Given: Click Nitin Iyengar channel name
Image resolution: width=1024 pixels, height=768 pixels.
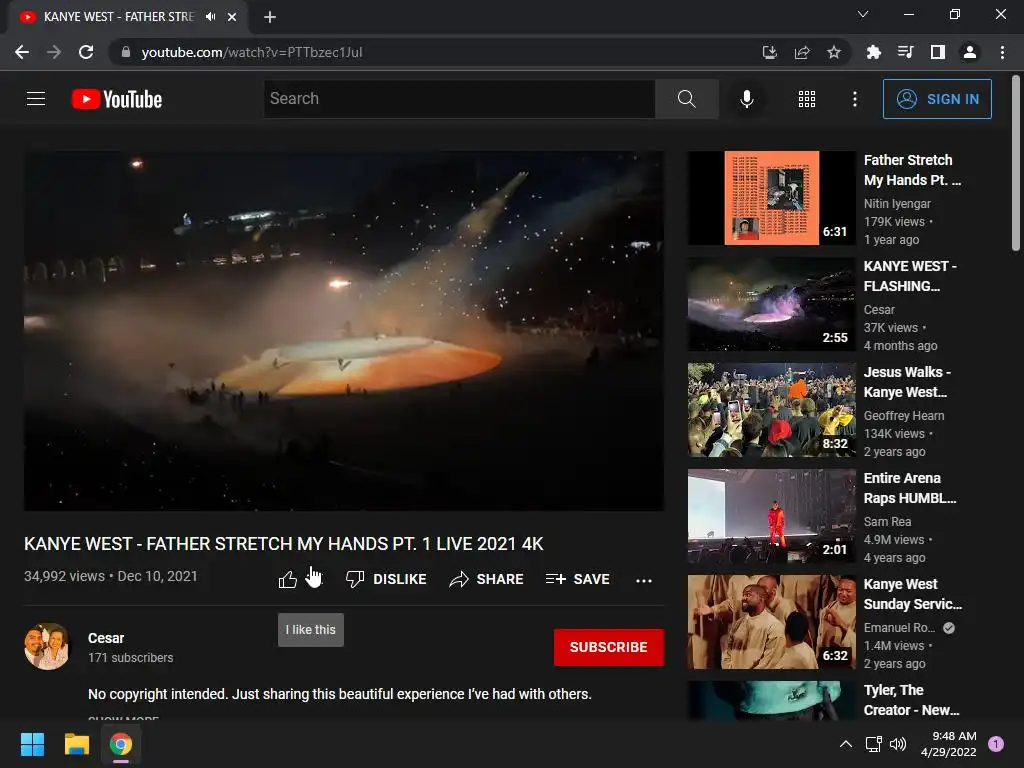Looking at the screenshot, I should pos(897,204).
